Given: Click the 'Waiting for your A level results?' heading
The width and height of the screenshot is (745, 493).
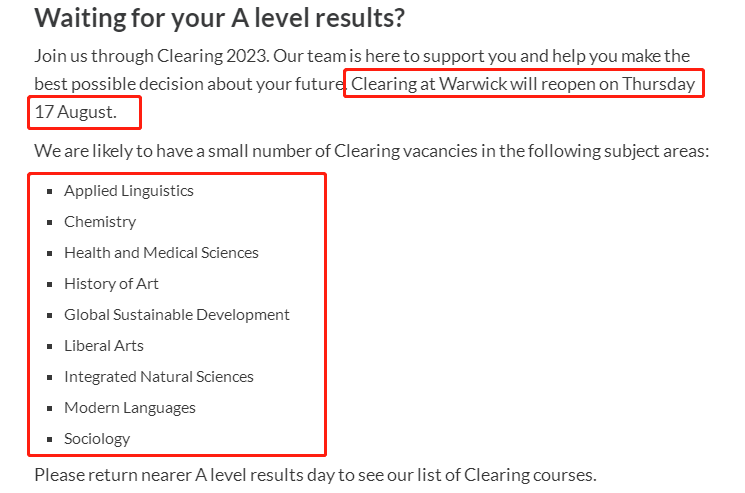Looking at the screenshot, I should click(220, 18).
